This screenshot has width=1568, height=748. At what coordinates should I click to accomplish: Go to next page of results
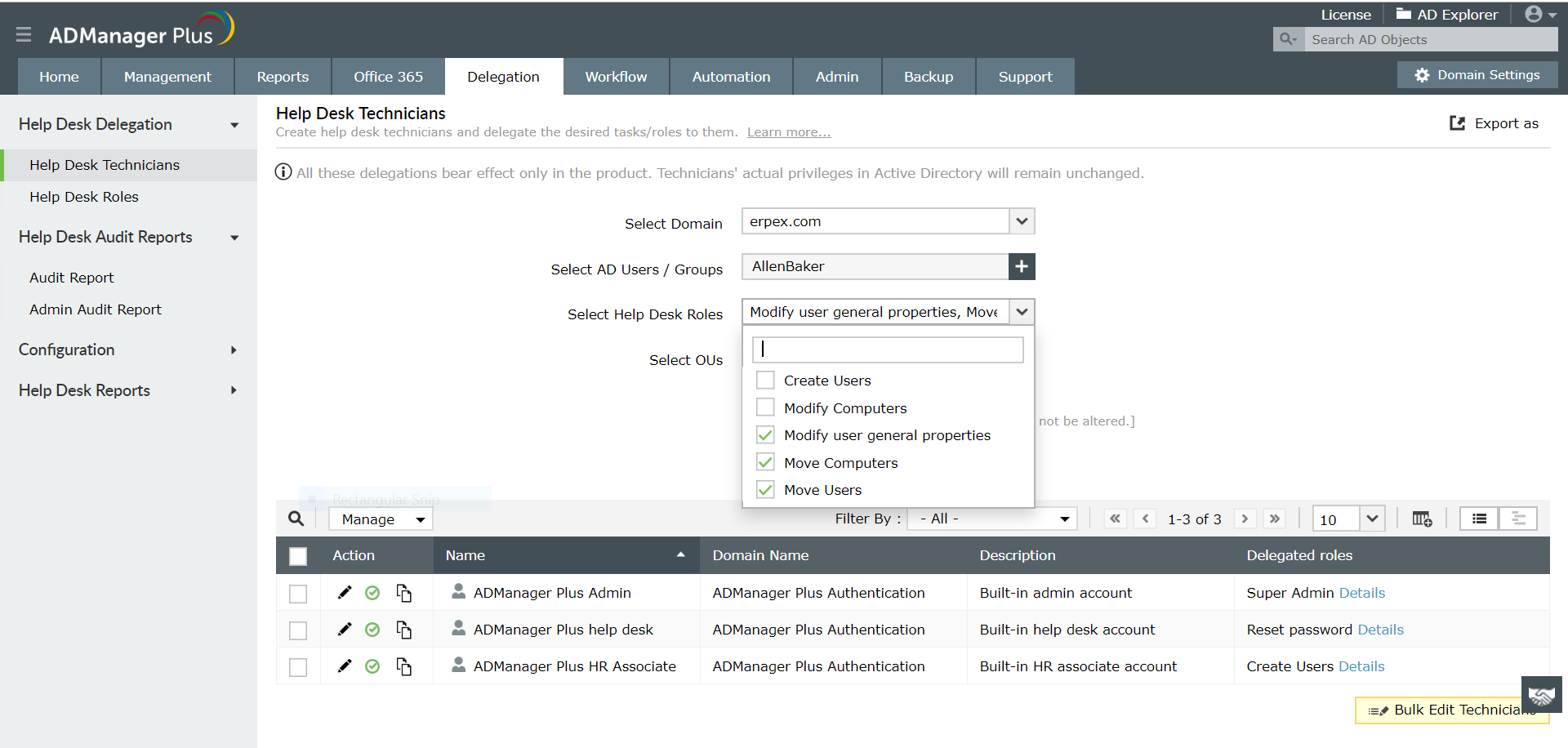pos(1245,519)
